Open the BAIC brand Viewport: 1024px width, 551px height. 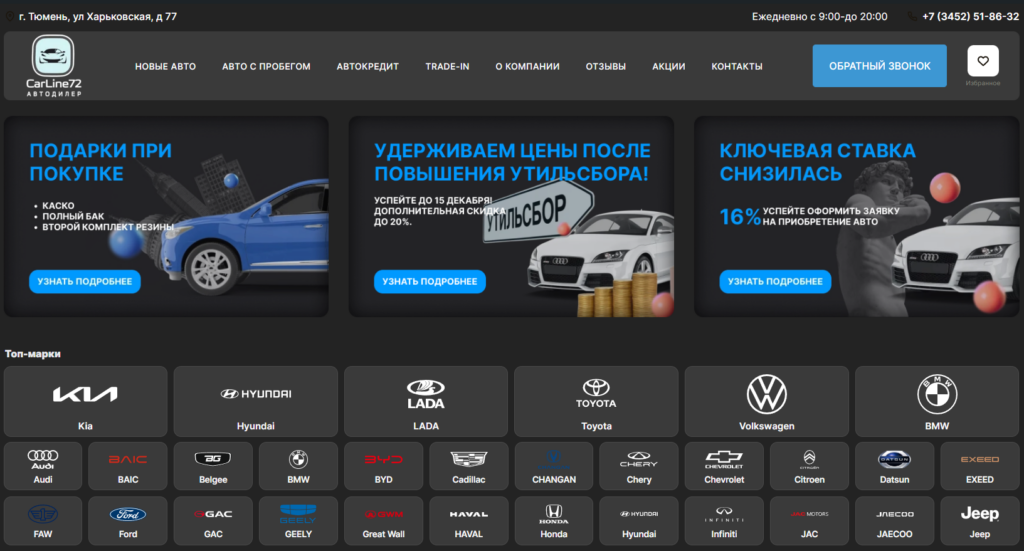[128, 466]
